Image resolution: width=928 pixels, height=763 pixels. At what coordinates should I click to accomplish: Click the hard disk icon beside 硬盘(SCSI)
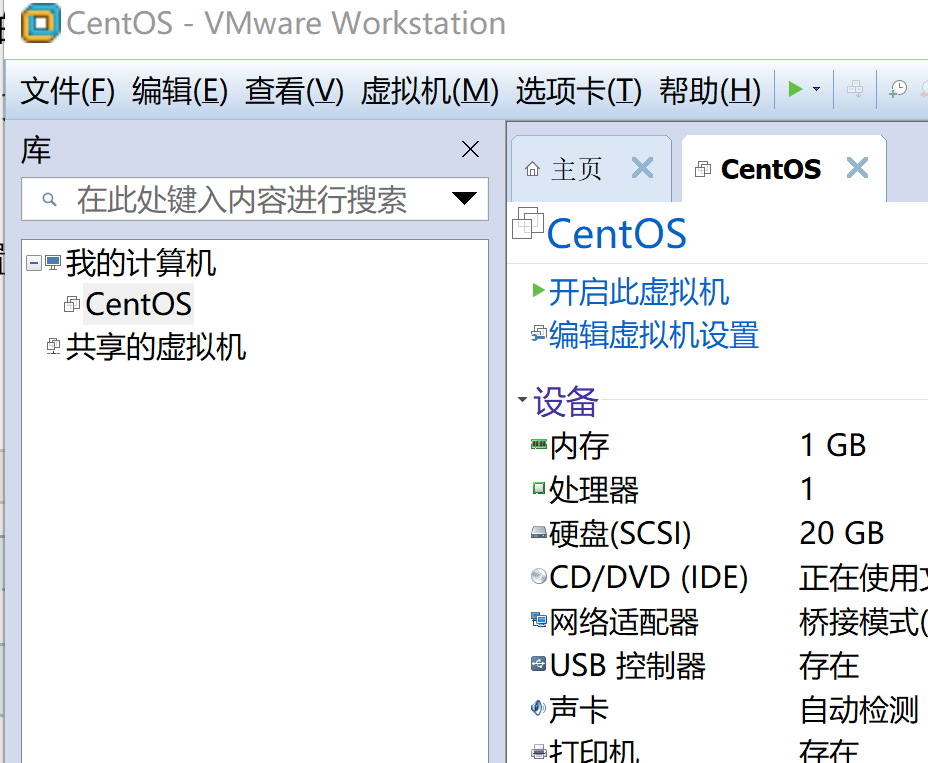539,532
